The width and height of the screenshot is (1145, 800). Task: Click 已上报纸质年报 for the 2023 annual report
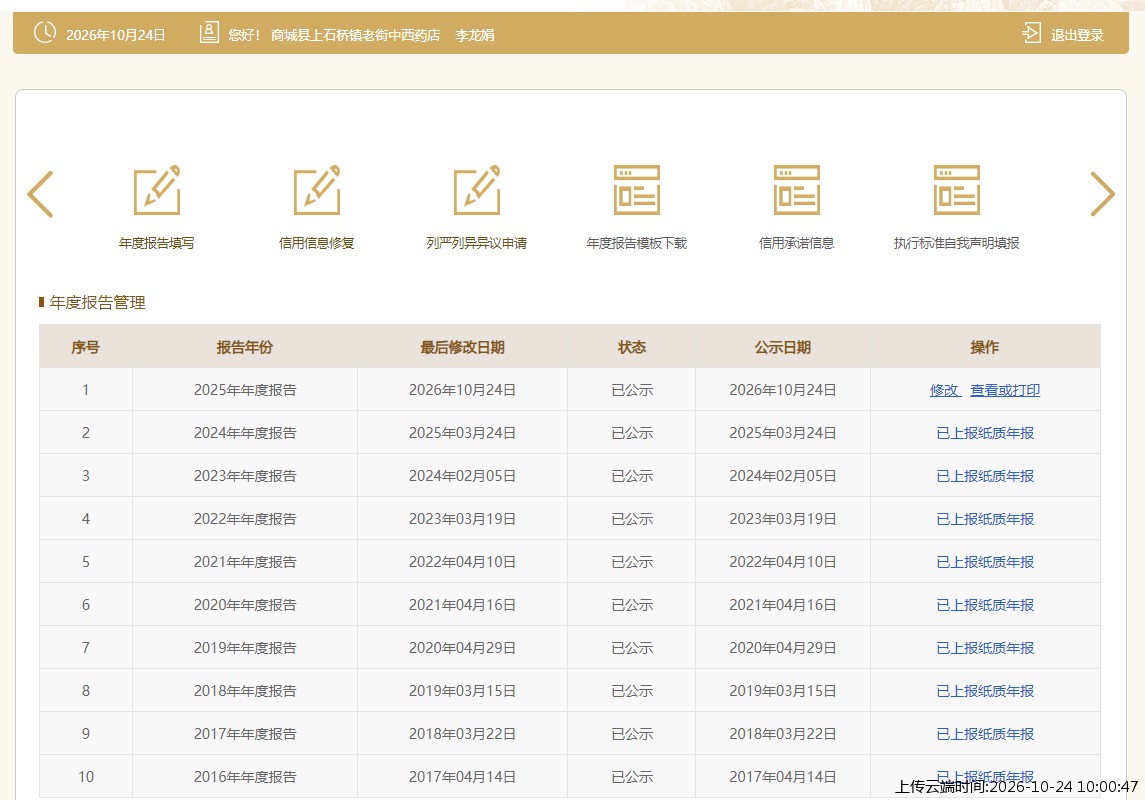point(985,477)
